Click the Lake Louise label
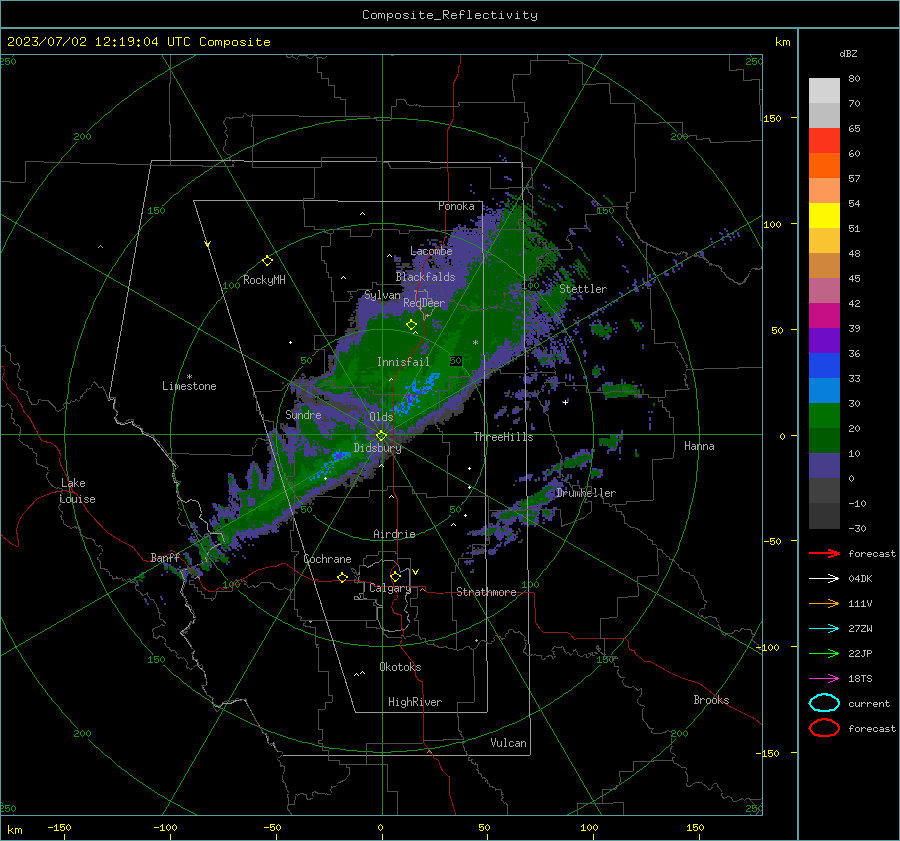The image size is (900, 841). (x=77, y=491)
